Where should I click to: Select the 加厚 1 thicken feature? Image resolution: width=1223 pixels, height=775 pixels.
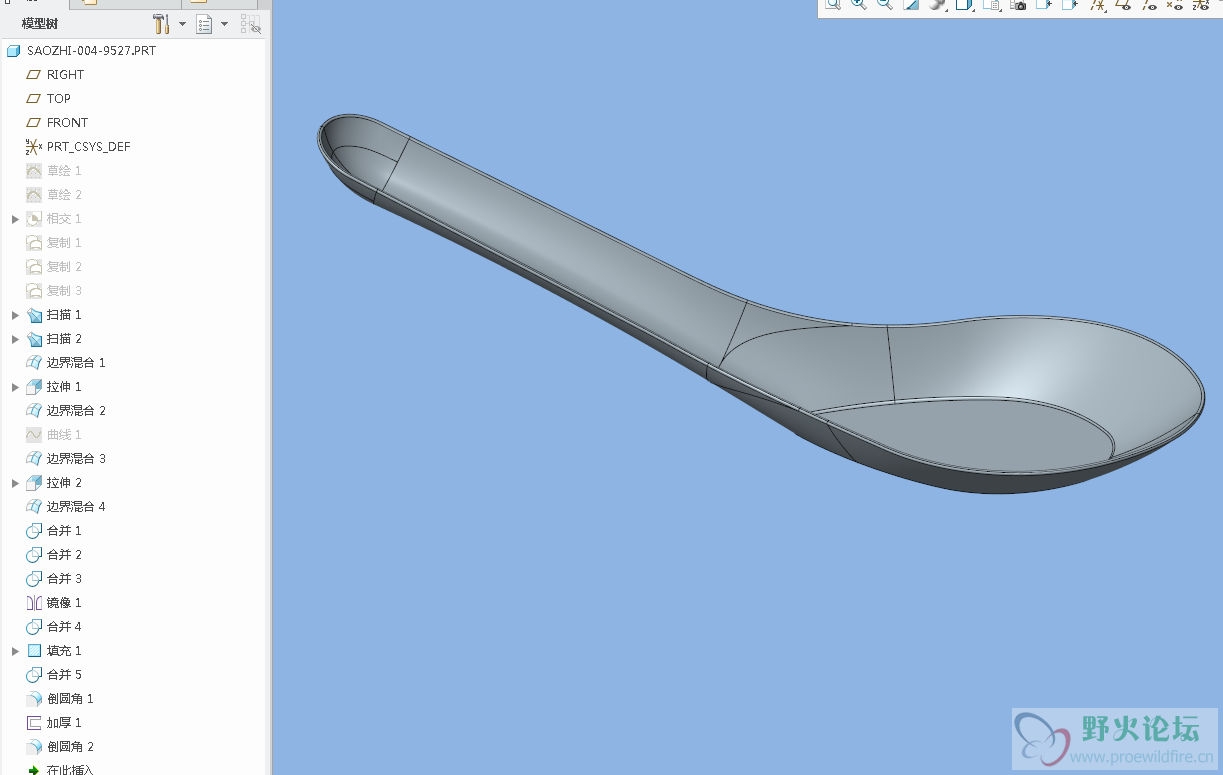(x=54, y=722)
